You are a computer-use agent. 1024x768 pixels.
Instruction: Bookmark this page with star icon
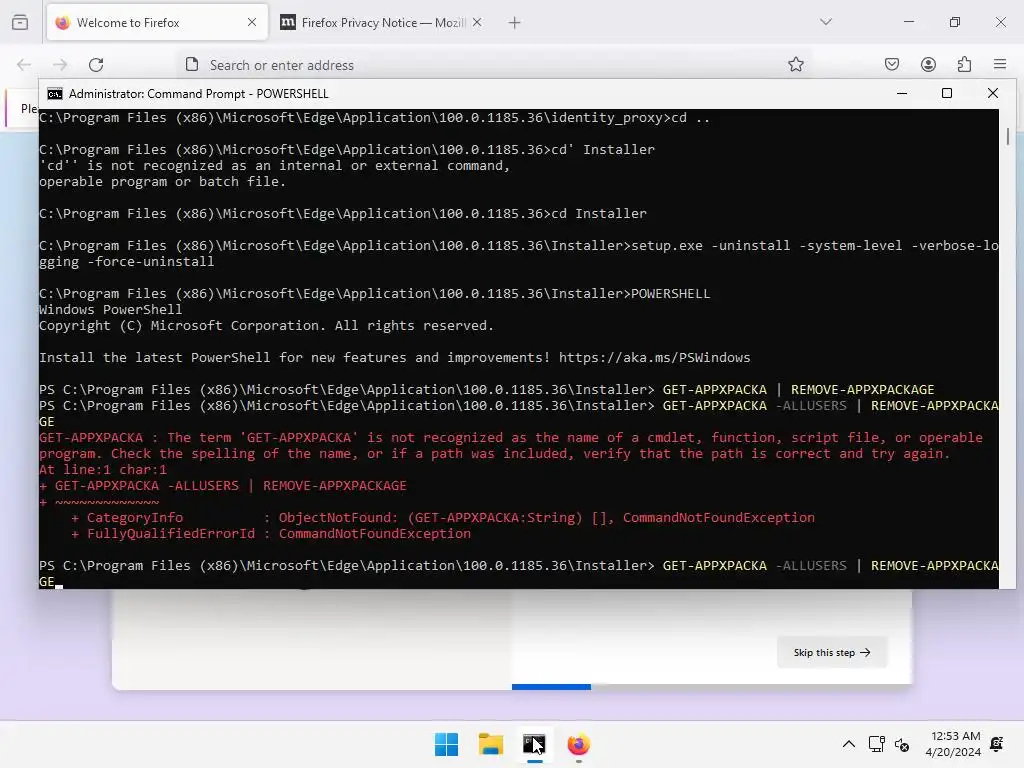coord(795,65)
